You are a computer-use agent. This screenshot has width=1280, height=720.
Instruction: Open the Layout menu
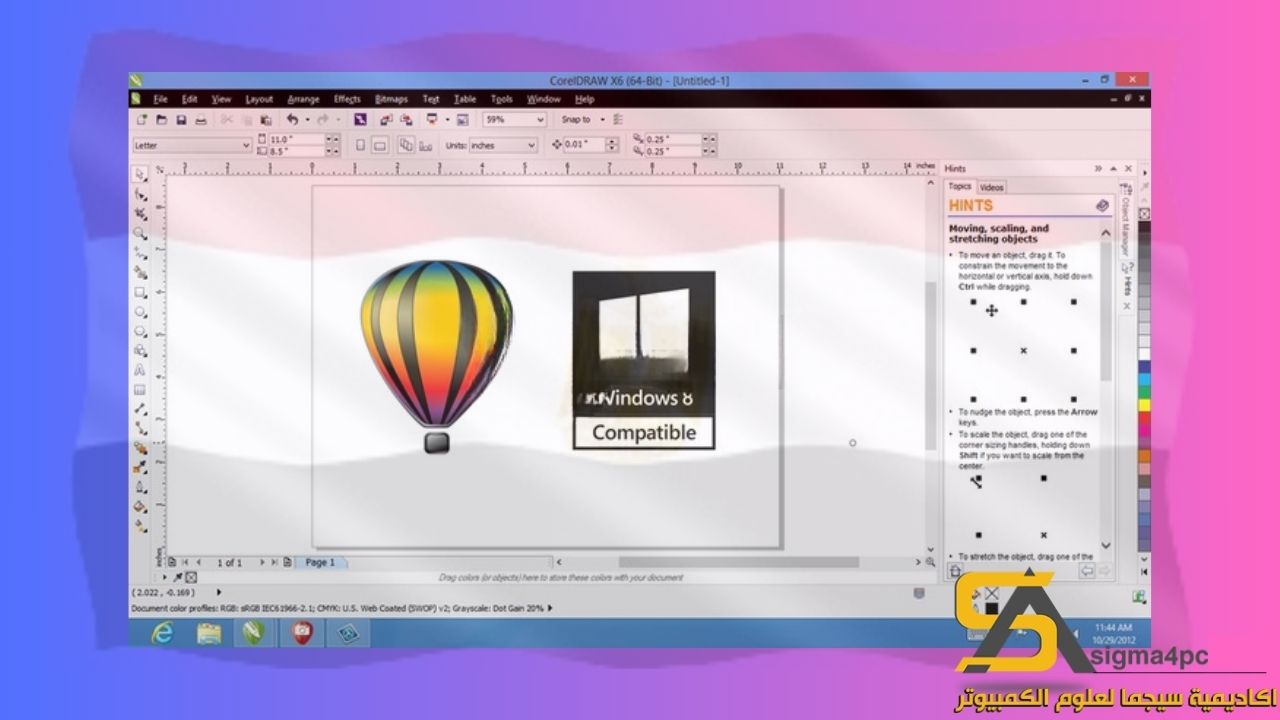259,99
